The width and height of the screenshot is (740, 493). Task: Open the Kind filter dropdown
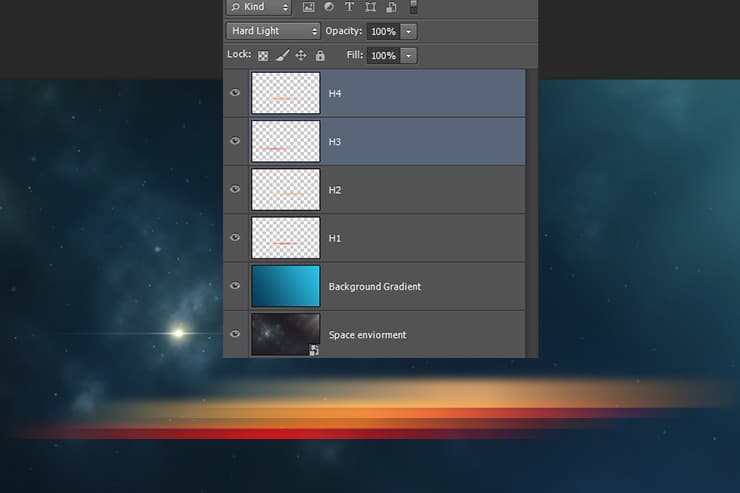pos(259,7)
